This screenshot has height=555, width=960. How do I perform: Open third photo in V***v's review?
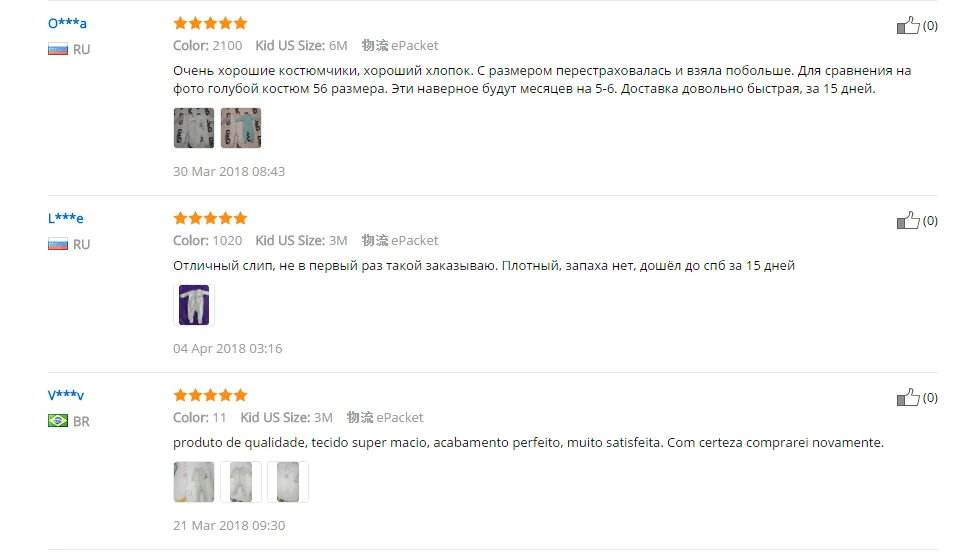pyautogui.click(x=288, y=482)
